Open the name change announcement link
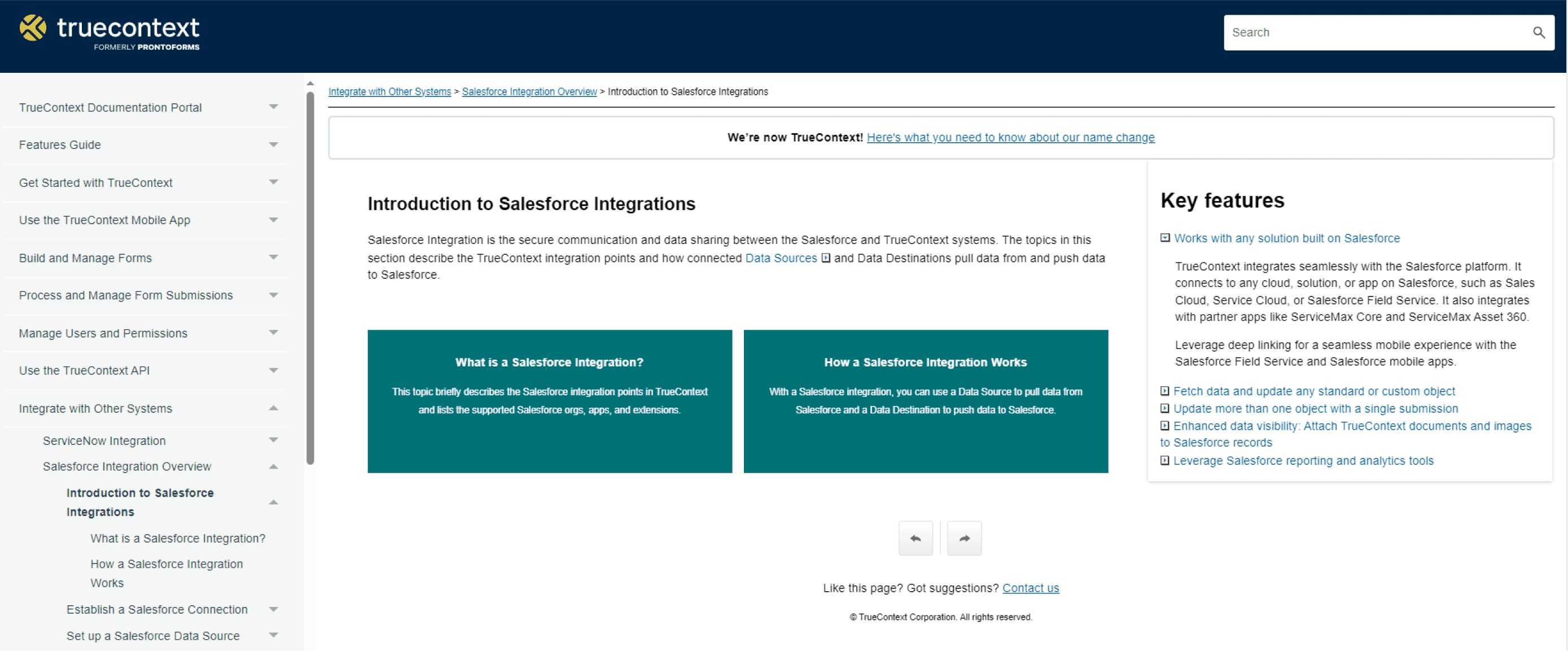 point(1011,137)
